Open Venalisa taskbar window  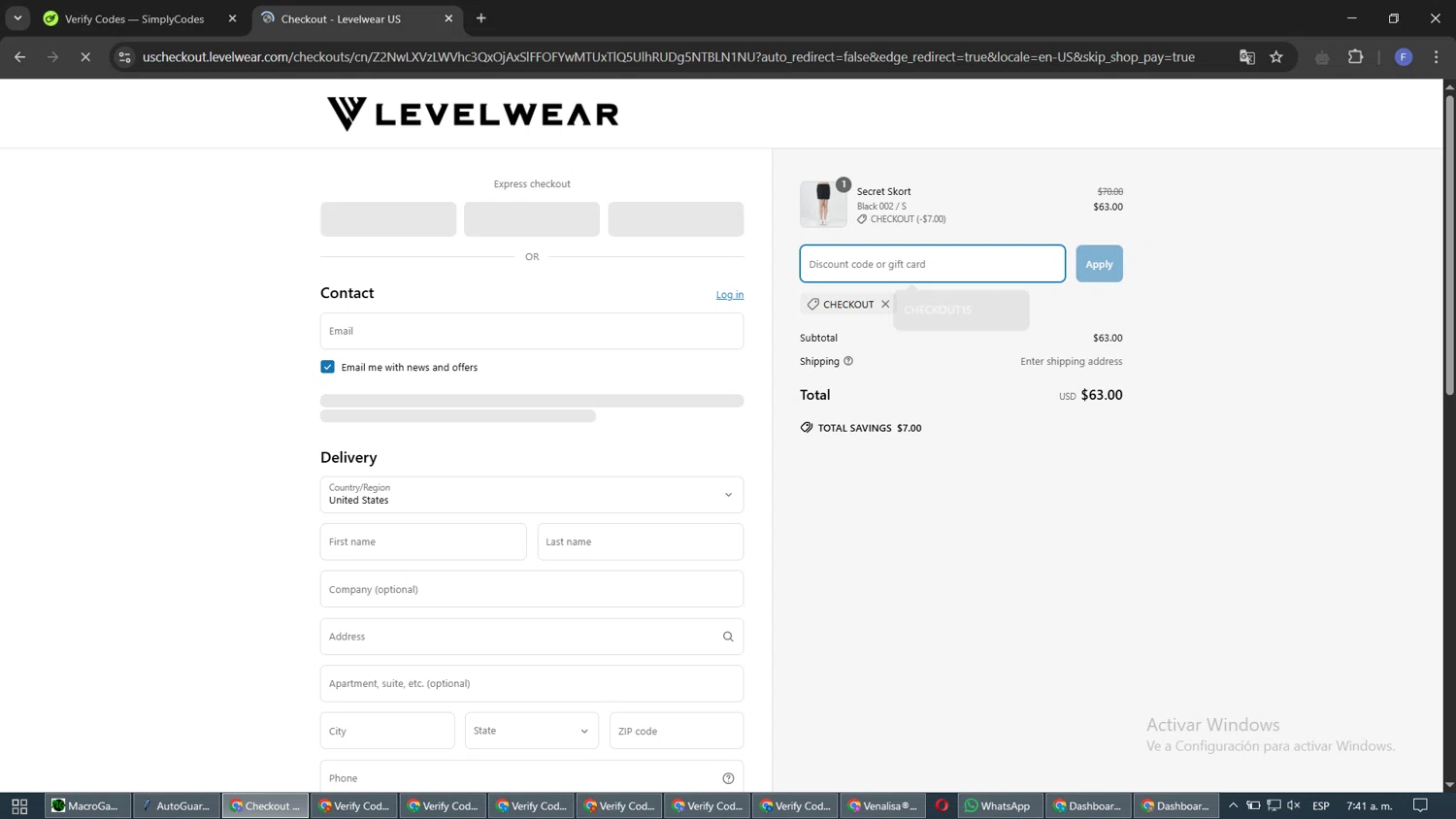(x=883, y=805)
